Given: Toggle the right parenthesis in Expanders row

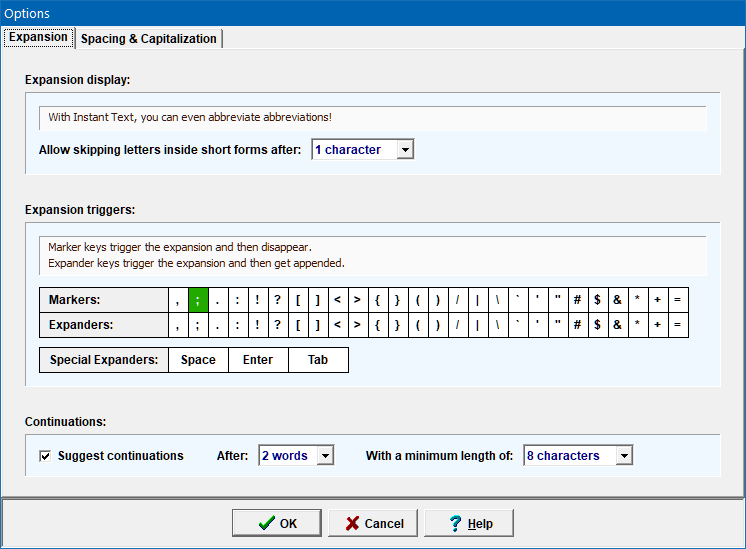Looking at the screenshot, I should click(438, 325).
